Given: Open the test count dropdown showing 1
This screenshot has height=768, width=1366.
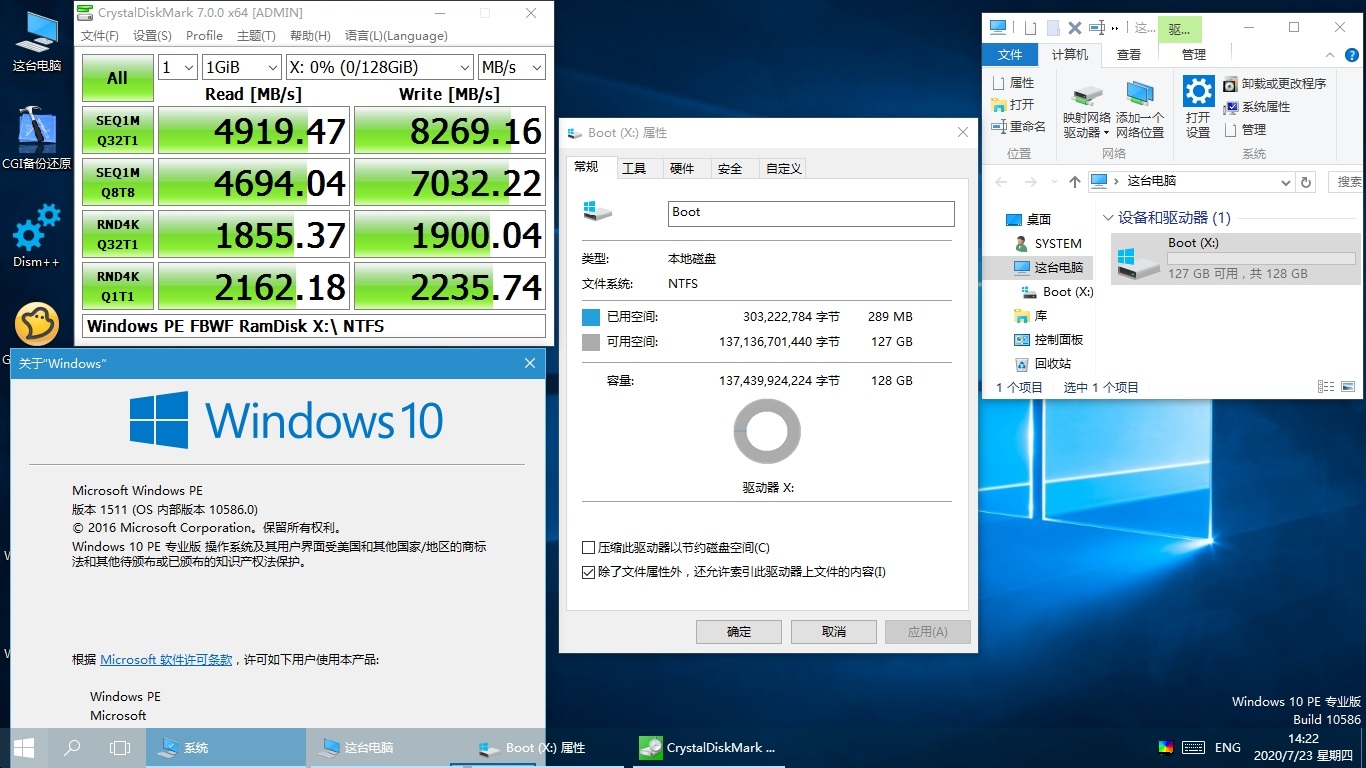Looking at the screenshot, I should pos(178,67).
